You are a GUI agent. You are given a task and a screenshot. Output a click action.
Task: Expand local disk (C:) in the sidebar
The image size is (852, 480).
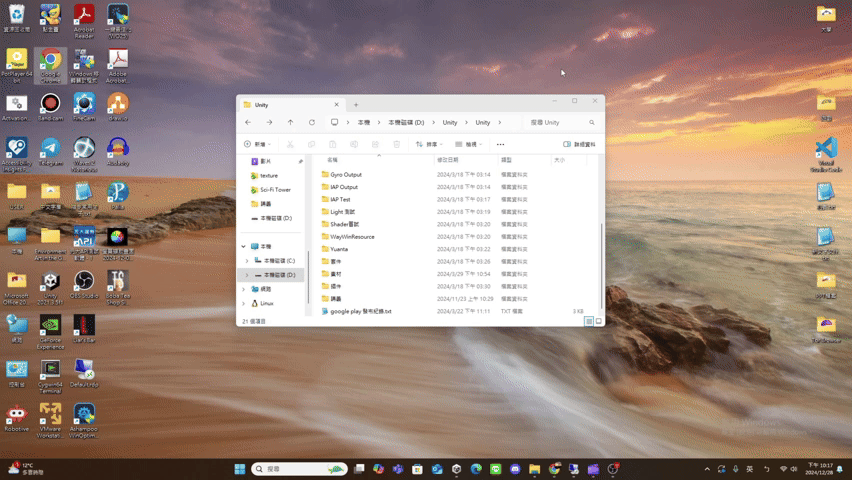pos(247,260)
